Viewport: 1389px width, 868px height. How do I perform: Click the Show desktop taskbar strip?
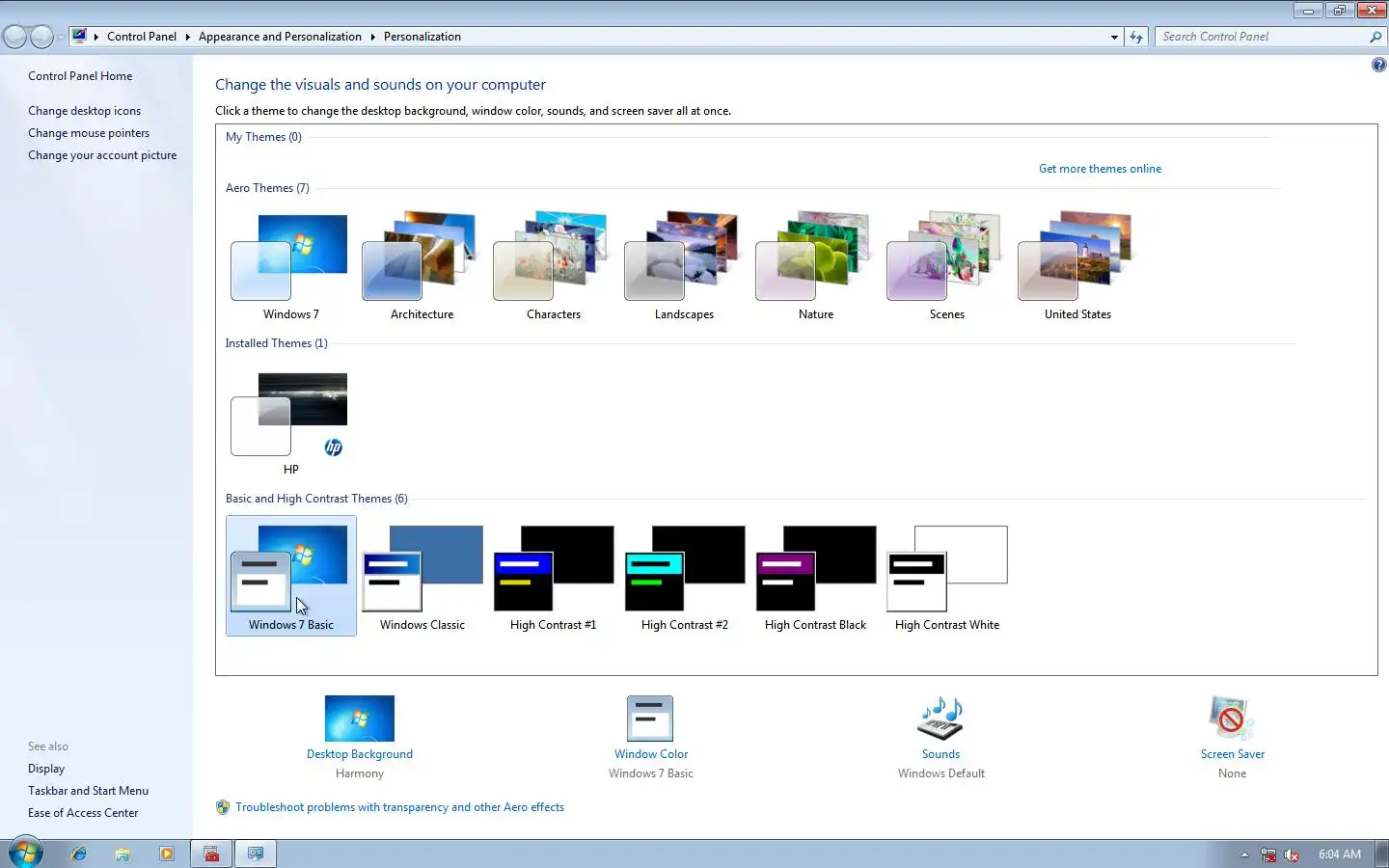click(x=1382, y=854)
